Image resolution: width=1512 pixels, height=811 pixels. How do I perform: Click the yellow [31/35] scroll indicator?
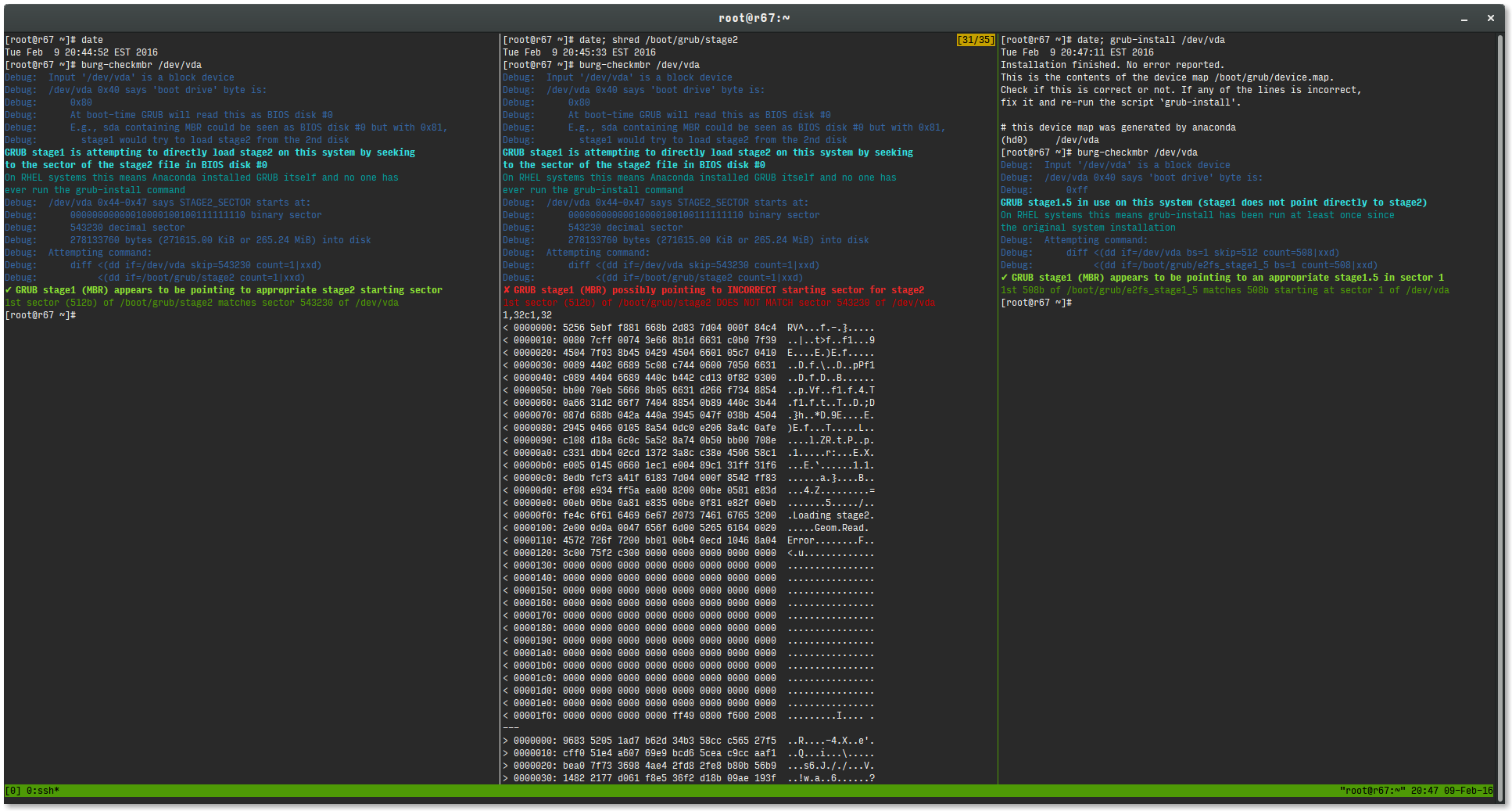click(x=976, y=40)
